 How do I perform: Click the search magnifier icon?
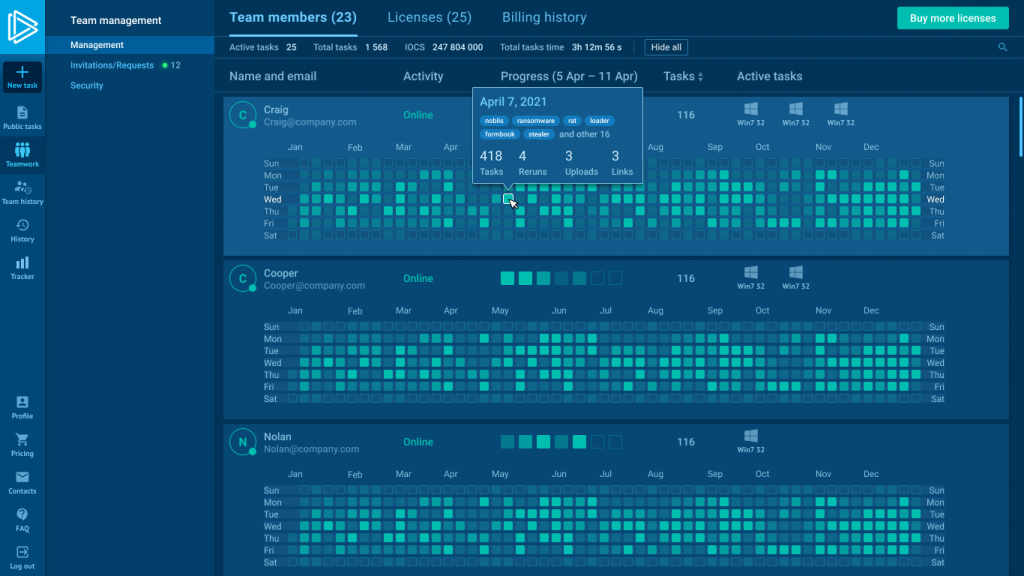click(1002, 47)
